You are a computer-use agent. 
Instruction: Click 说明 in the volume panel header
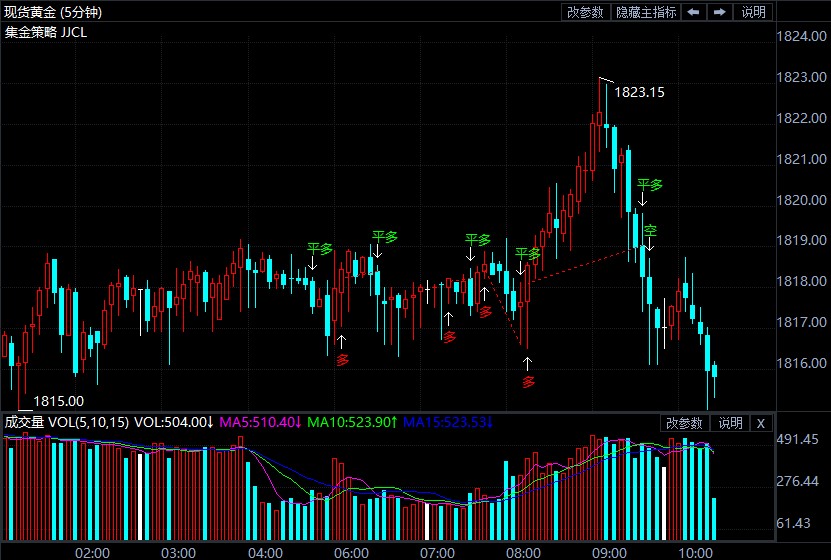(x=730, y=423)
